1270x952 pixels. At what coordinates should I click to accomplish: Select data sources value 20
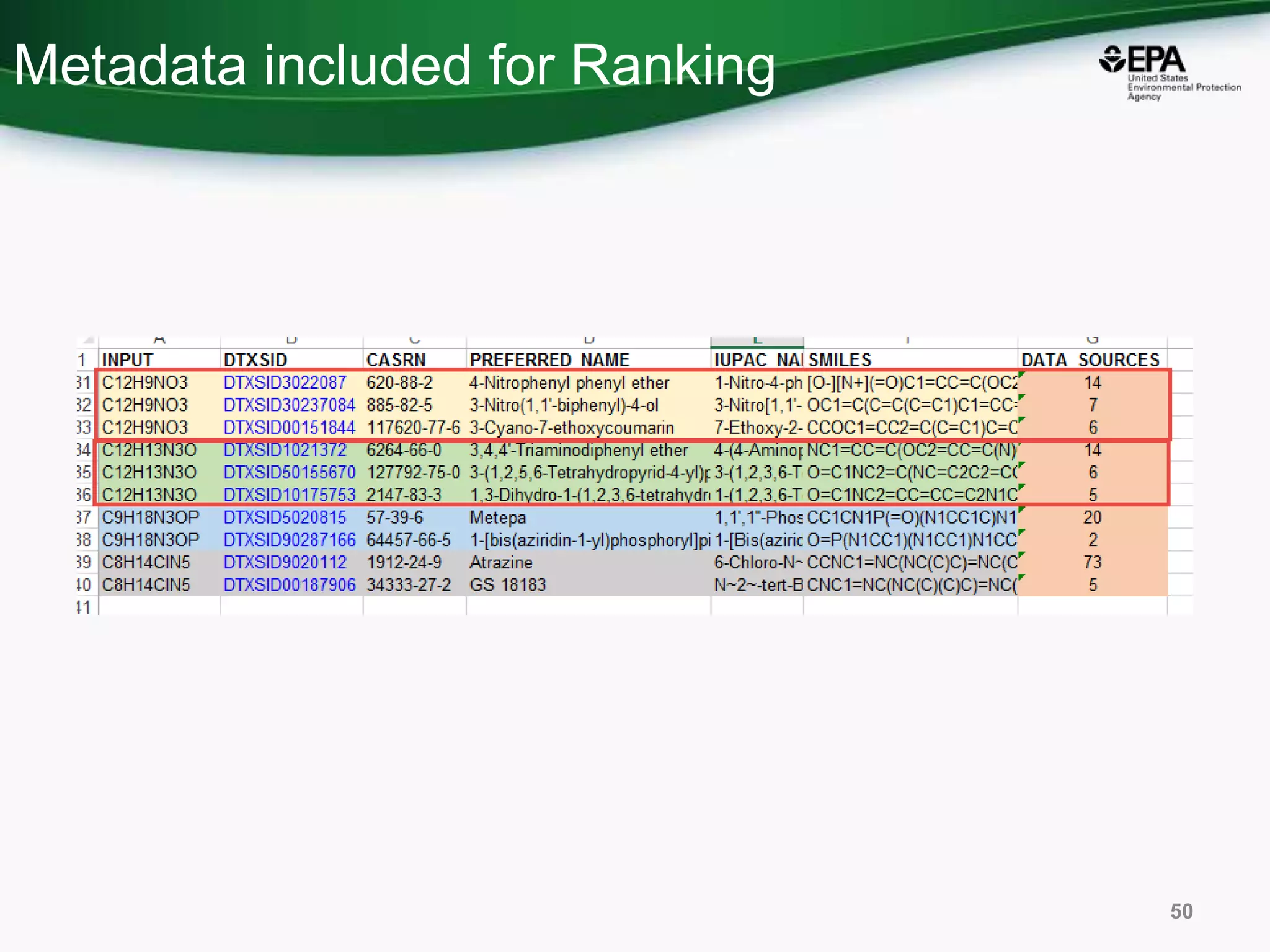click(1092, 517)
